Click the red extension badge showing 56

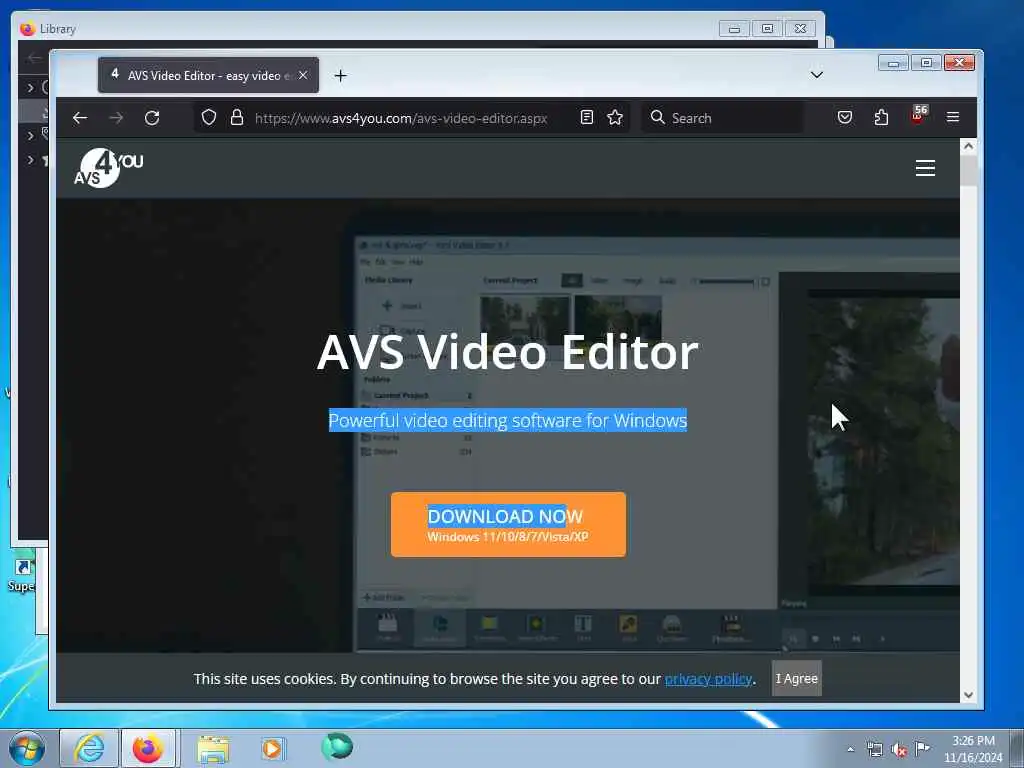tap(918, 116)
